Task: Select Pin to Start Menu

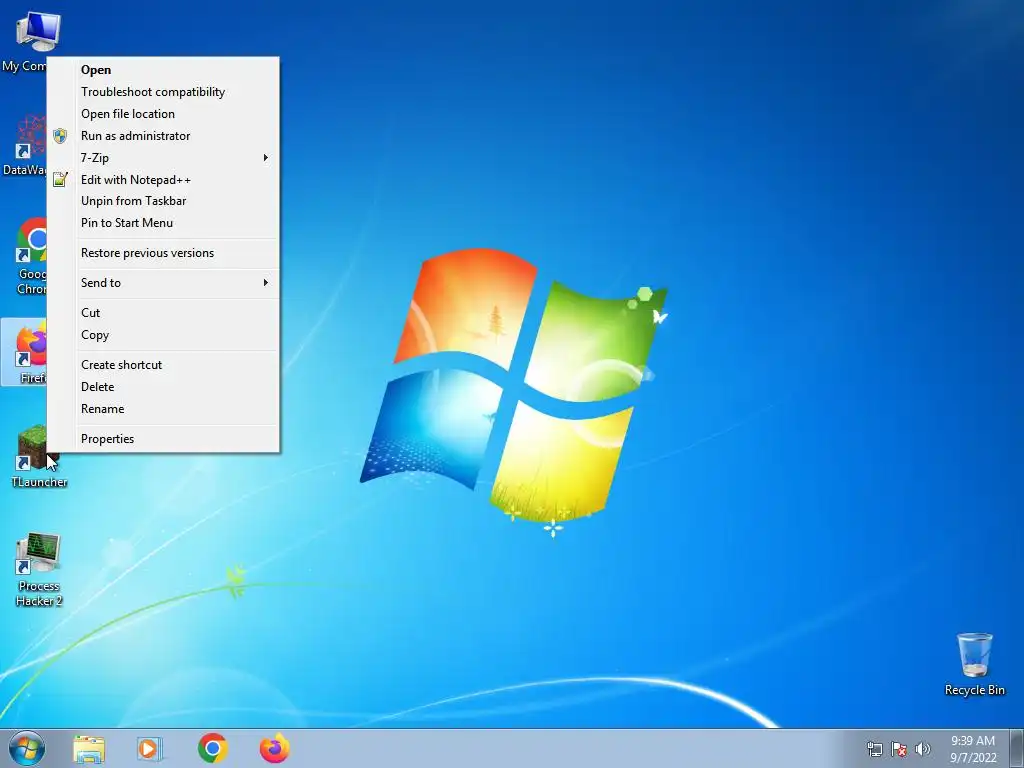Action: [163, 223]
